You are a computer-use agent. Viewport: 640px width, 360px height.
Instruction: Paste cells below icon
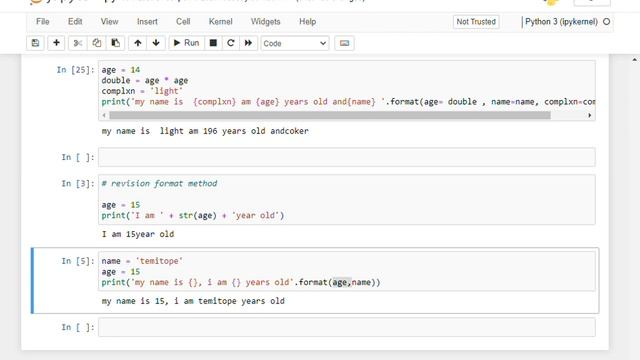click(116, 43)
